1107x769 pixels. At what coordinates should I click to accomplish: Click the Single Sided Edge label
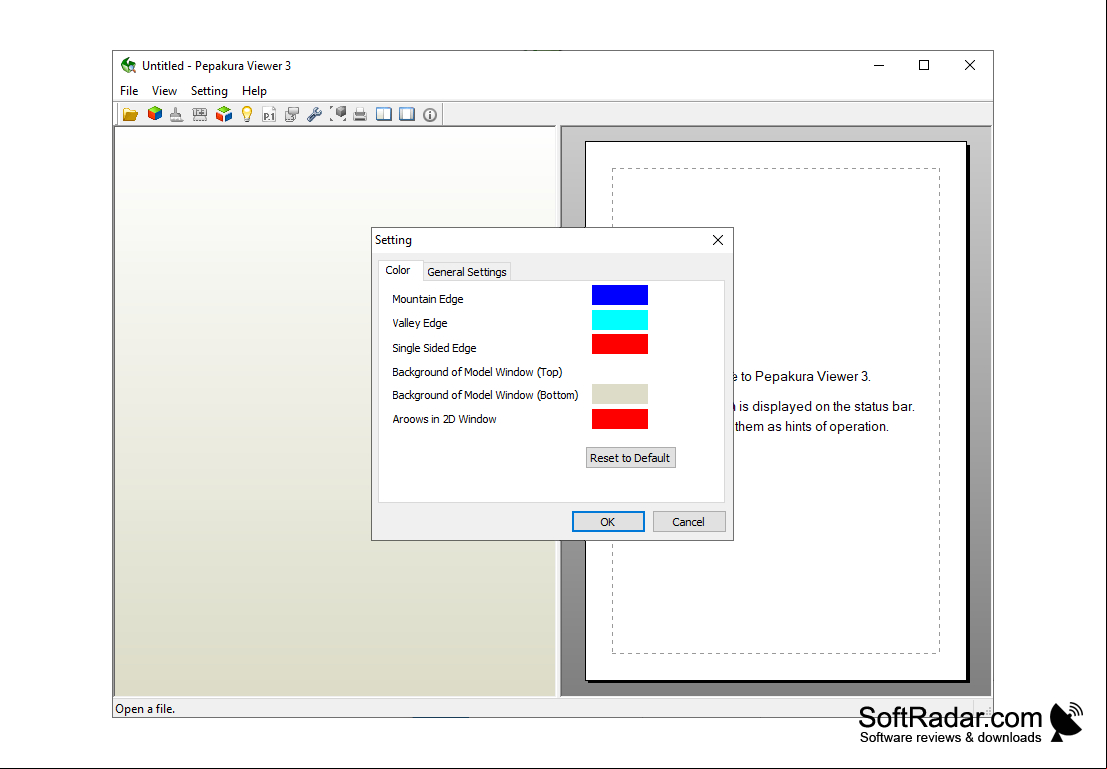coord(434,347)
